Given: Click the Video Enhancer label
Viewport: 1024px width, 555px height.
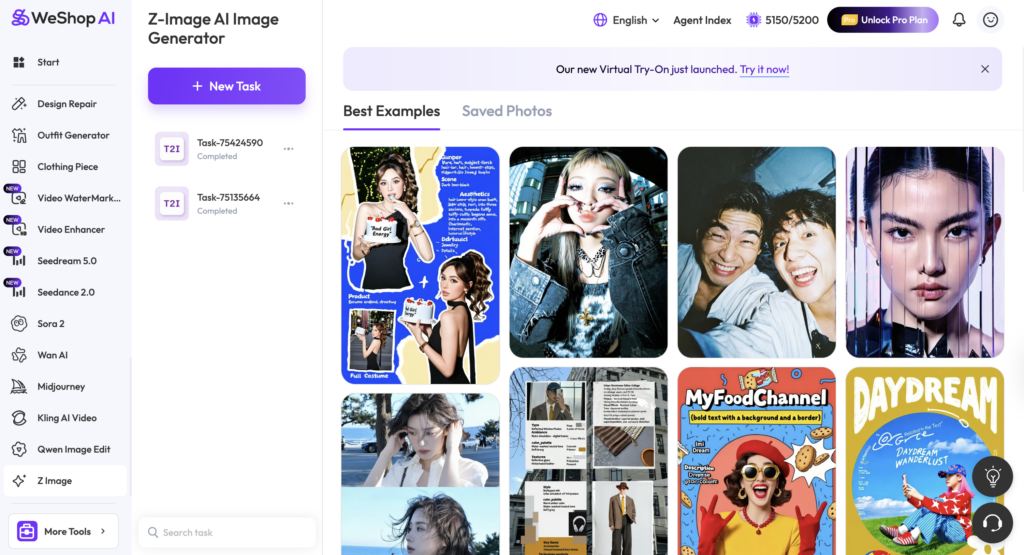Looking at the screenshot, I should 71,229.
